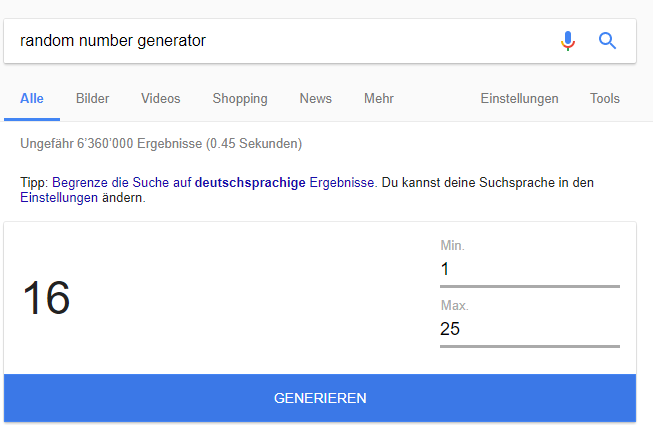Open the Einstellungen dropdown in tab bar
The width and height of the screenshot is (653, 425).
(519, 99)
